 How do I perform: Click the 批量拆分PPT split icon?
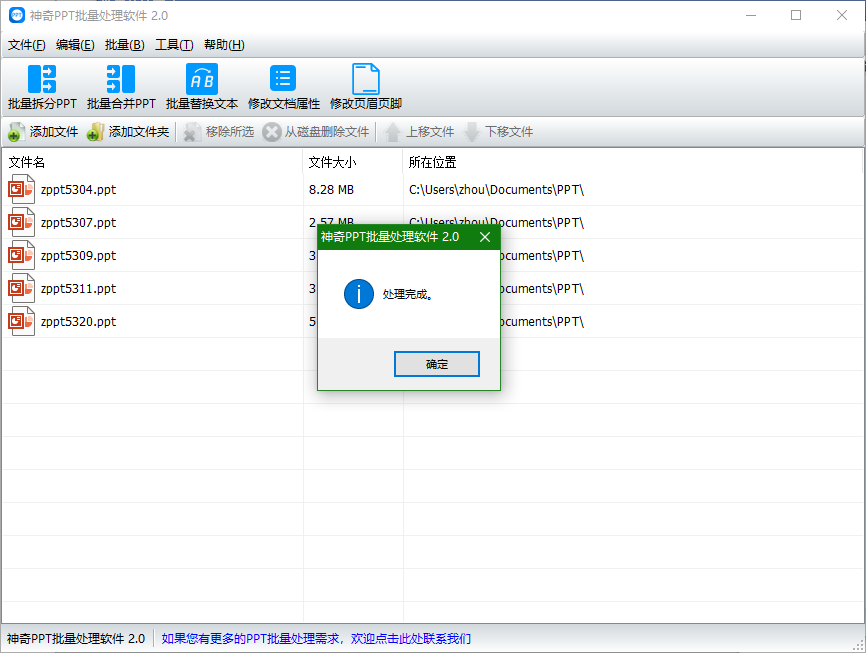(x=42, y=80)
